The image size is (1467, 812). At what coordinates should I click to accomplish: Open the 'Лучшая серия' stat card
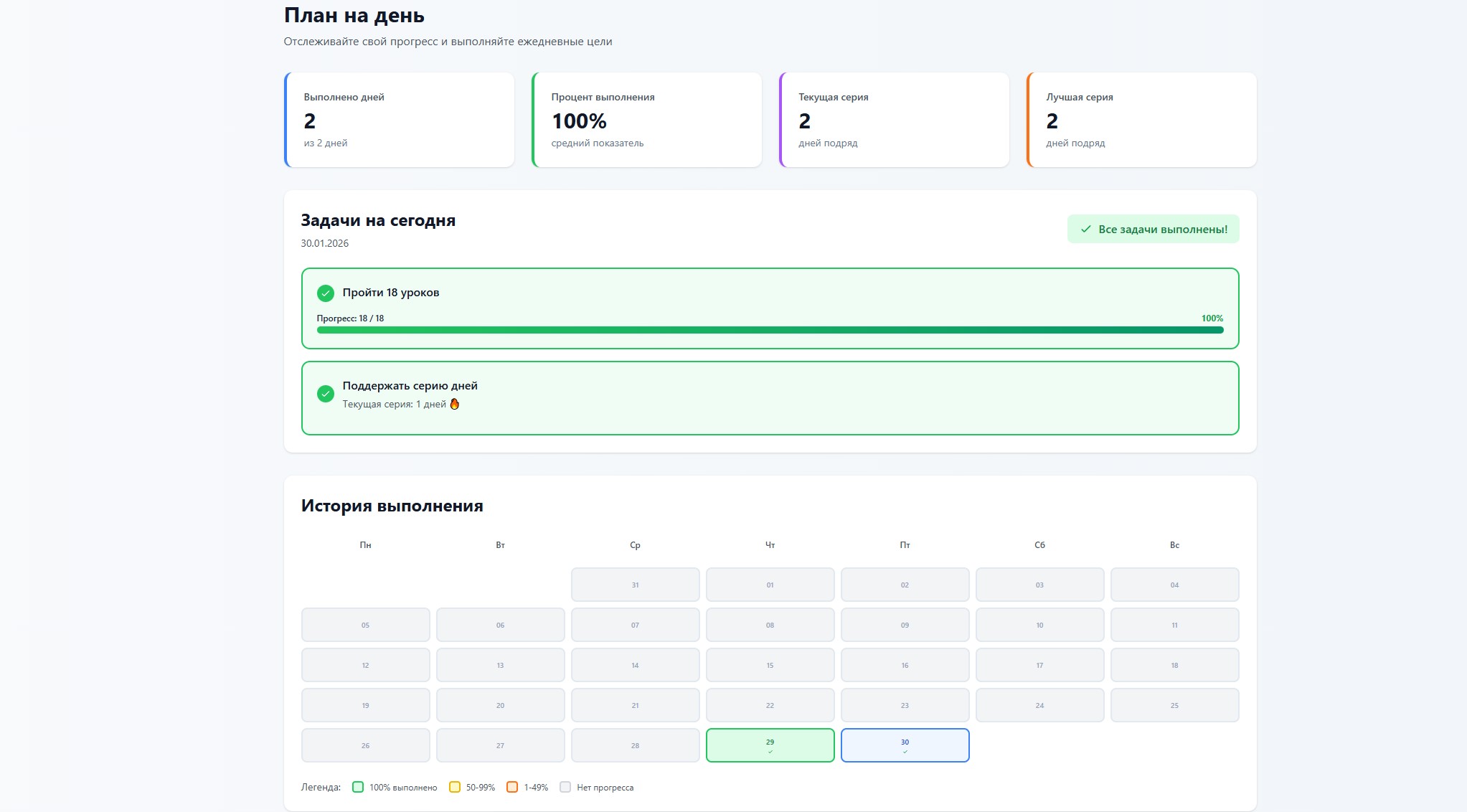tap(1142, 120)
